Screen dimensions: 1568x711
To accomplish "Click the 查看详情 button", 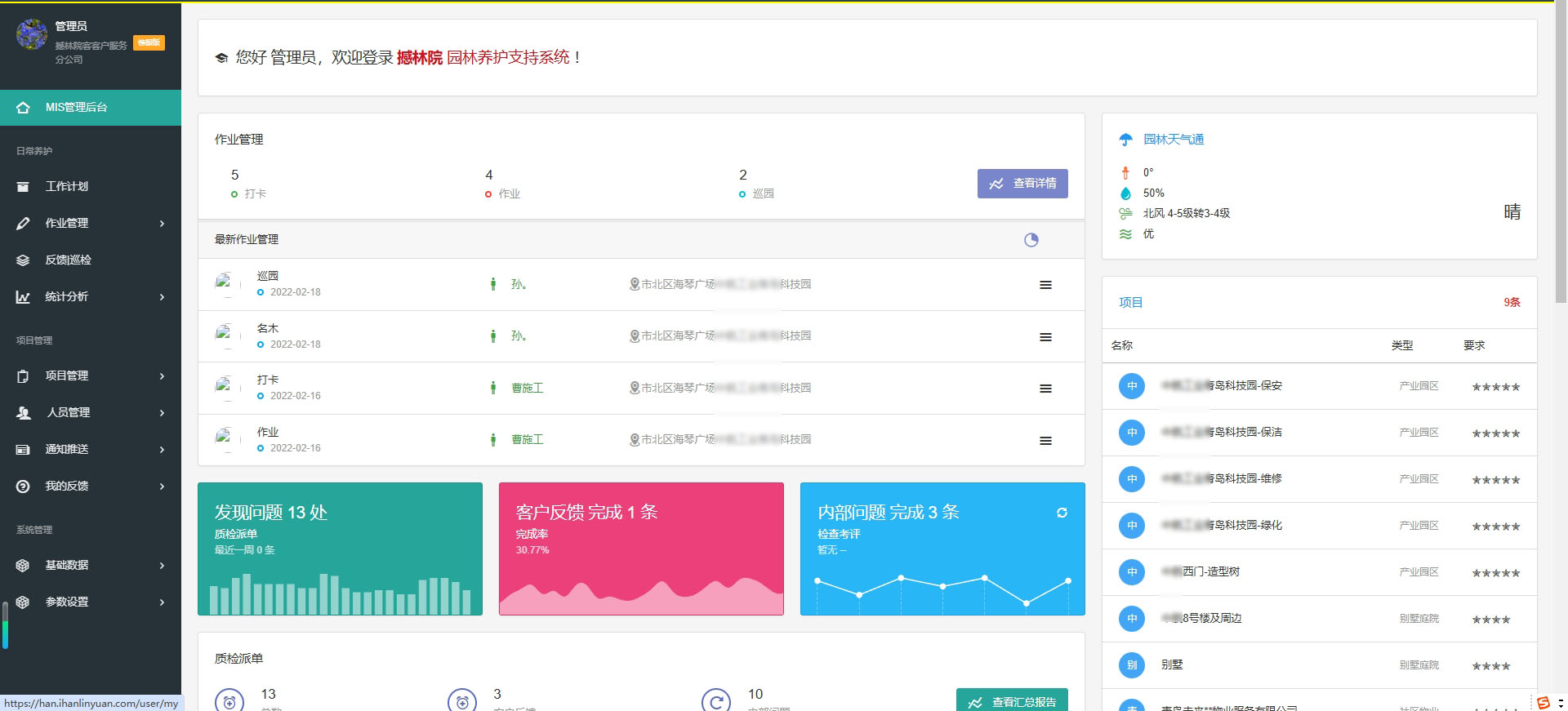I will pos(1022,184).
